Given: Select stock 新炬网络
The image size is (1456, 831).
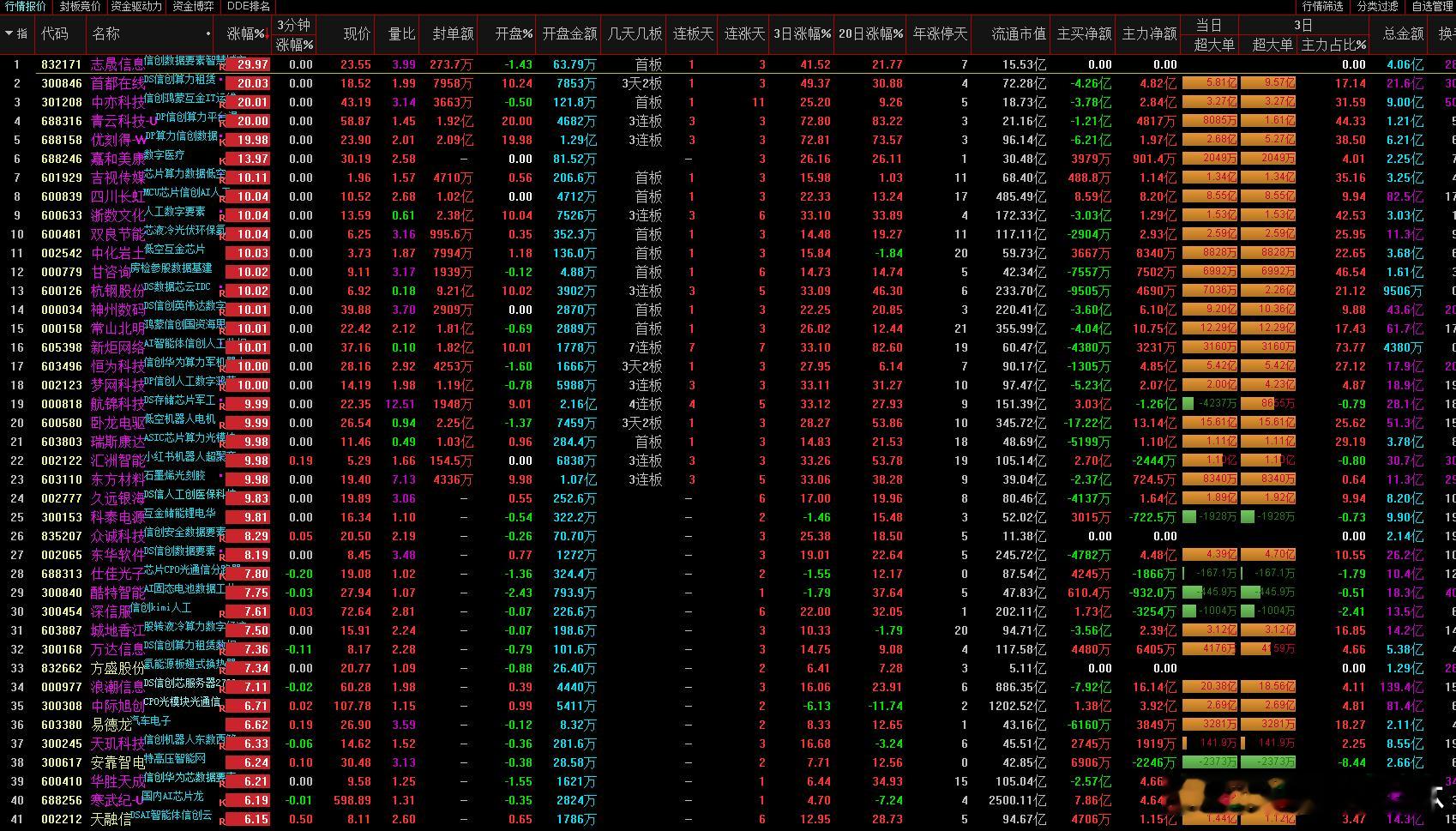Looking at the screenshot, I should (117, 347).
